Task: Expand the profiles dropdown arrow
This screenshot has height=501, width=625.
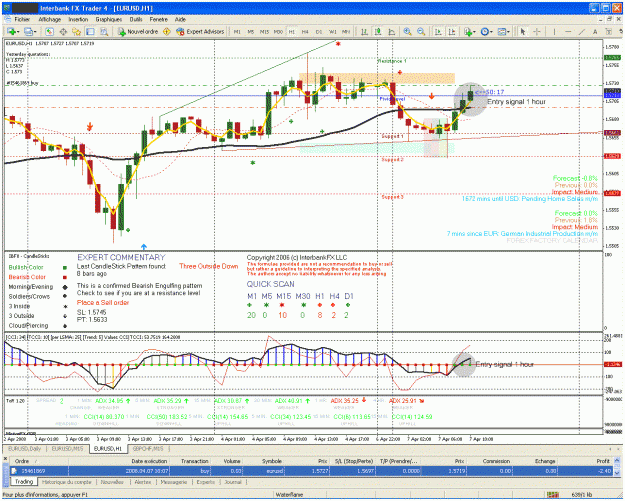Action: 35,32
